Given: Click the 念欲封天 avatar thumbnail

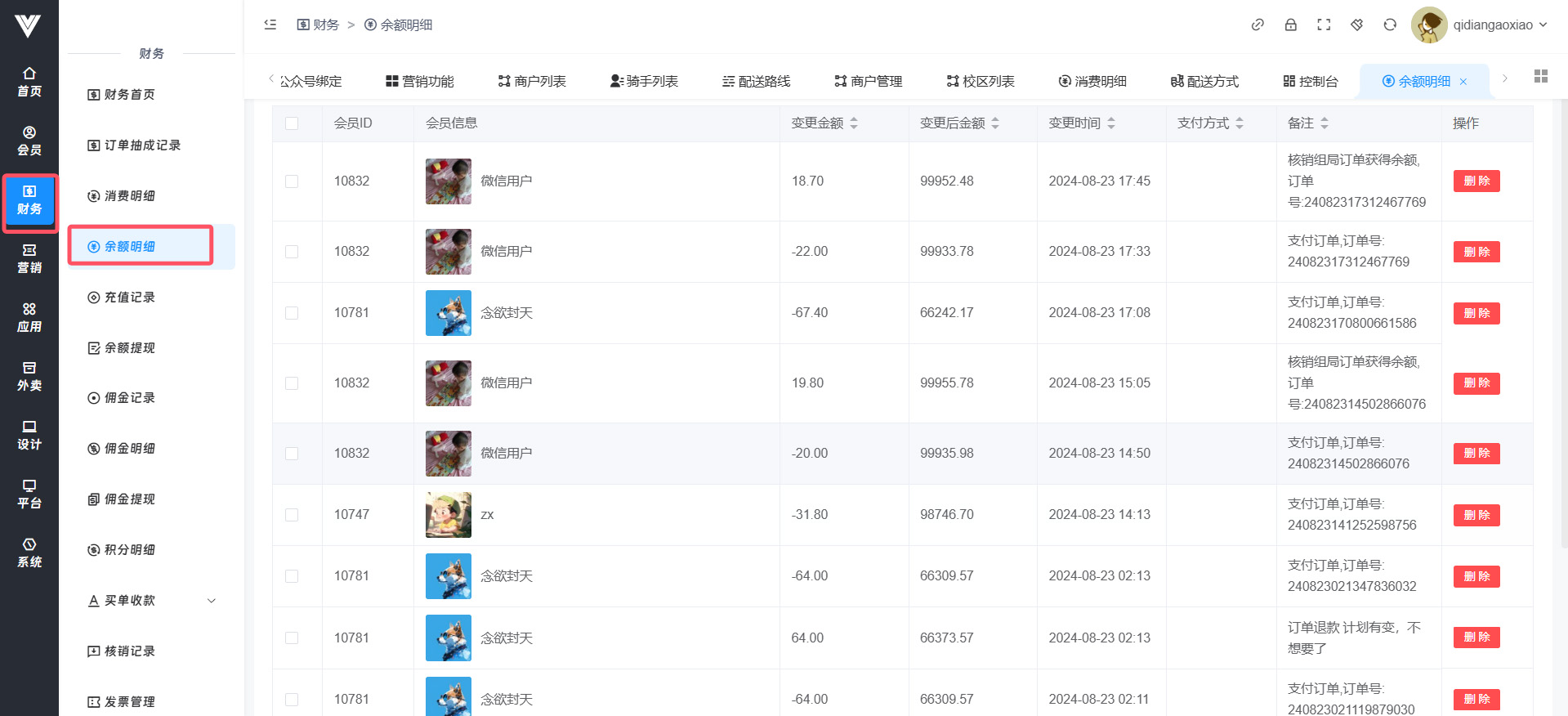Looking at the screenshot, I should click(x=448, y=313).
